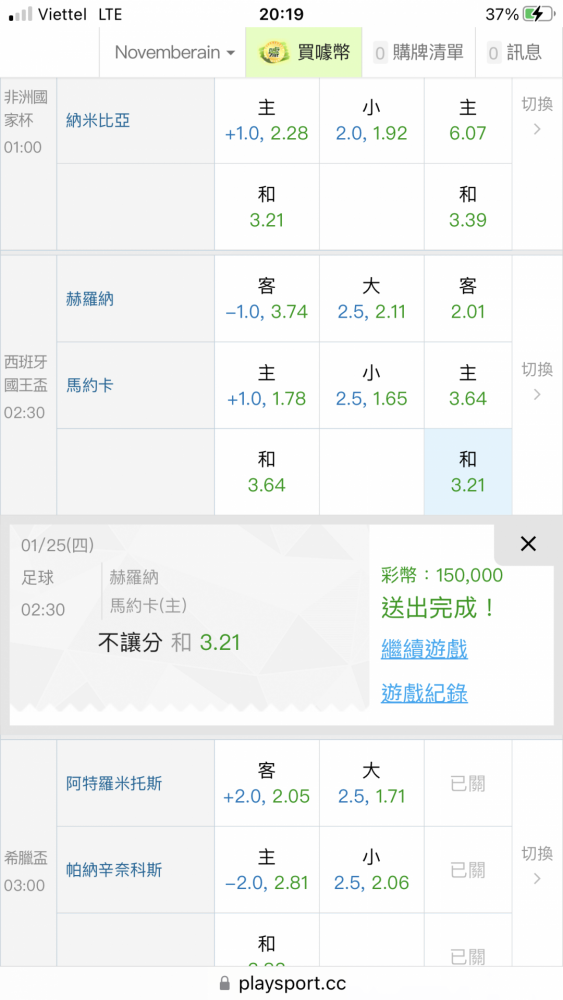Expand 切換 for the 希臘盃 match
The height and width of the screenshot is (1000, 563).
click(x=537, y=865)
